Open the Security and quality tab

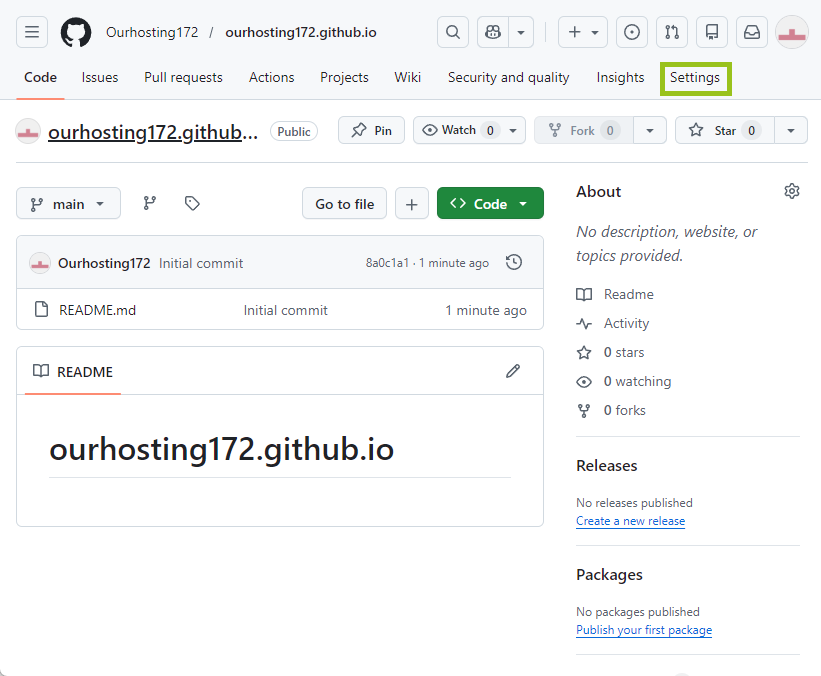tap(508, 77)
